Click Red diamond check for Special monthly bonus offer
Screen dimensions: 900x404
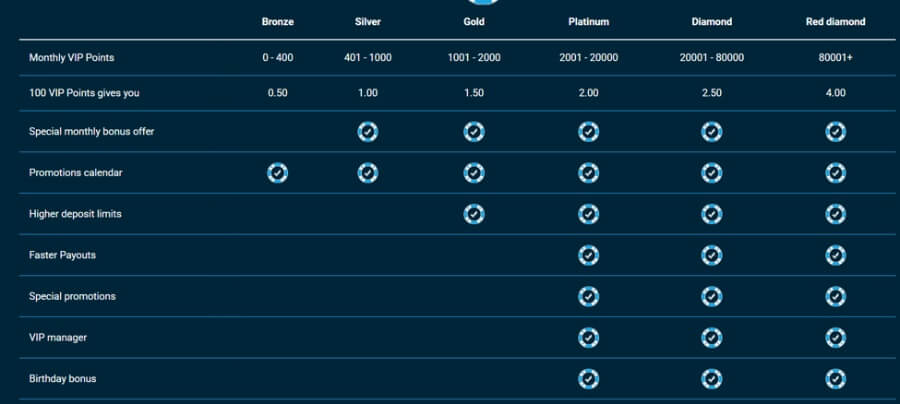coord(836,132)
